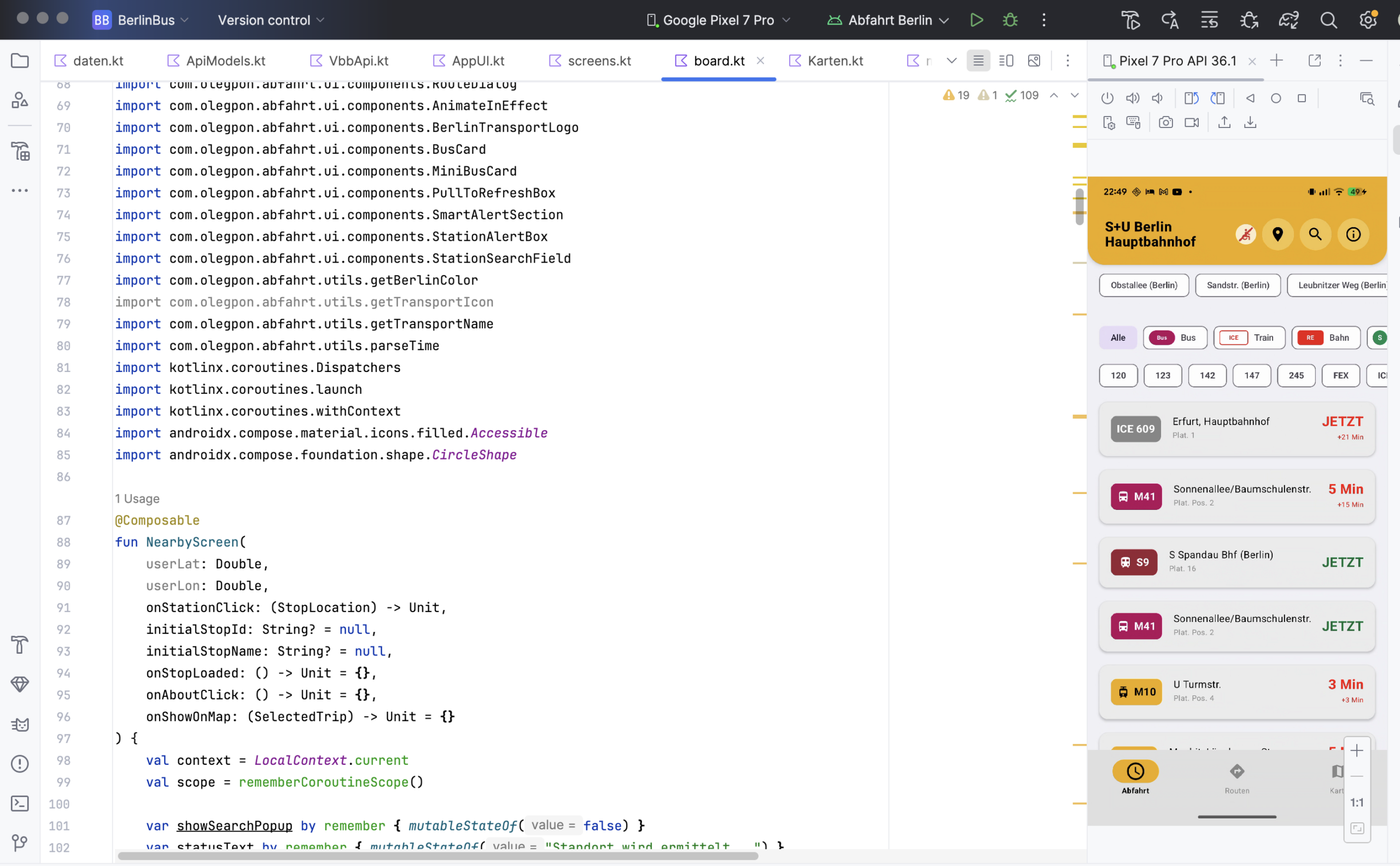Open Abfahrt Berlin run configuration dropdown
This screenshot has width=1400, height=866.
pos(888,20)
